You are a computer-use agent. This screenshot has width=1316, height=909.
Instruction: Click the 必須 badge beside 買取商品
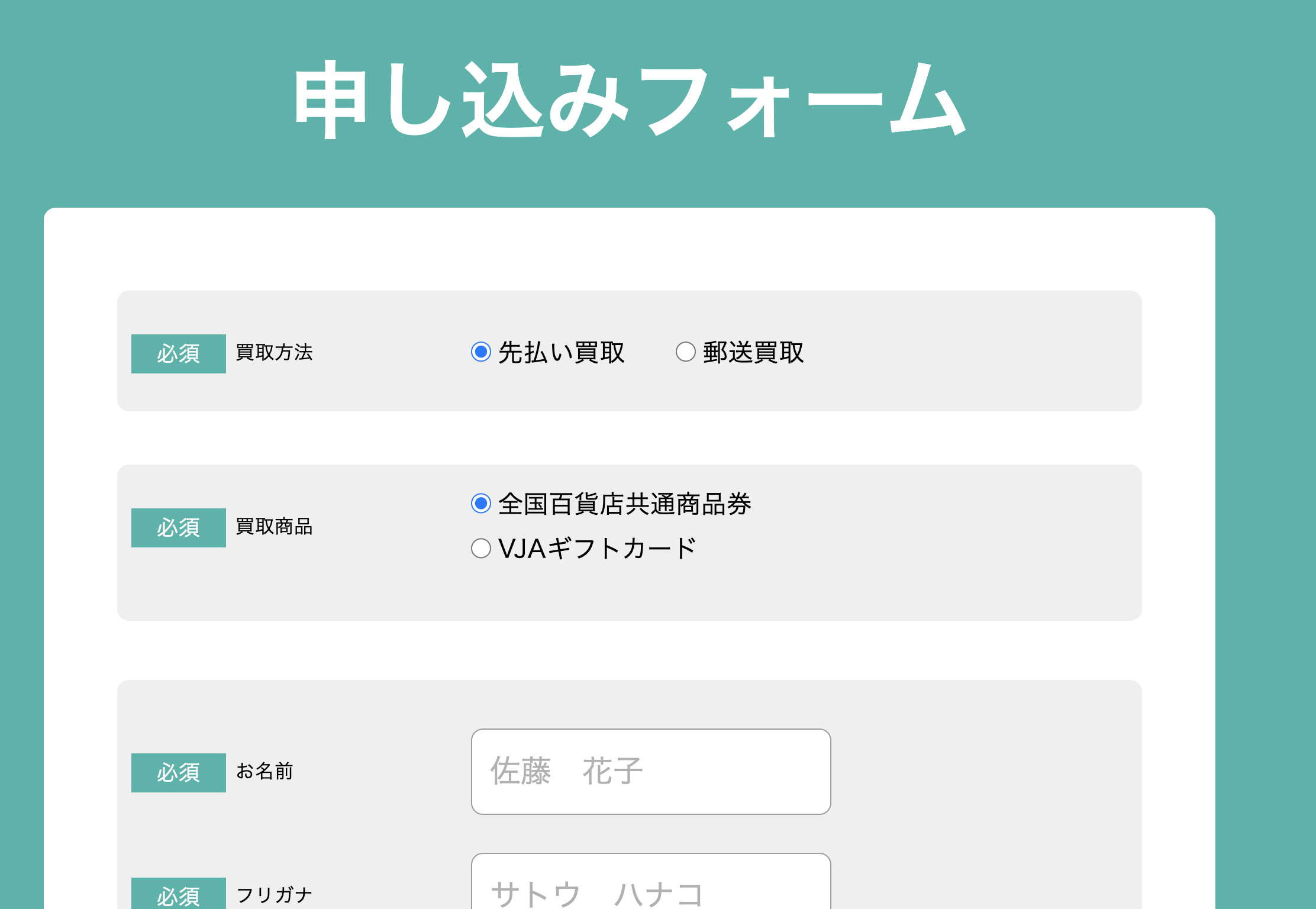coord(178,528)
